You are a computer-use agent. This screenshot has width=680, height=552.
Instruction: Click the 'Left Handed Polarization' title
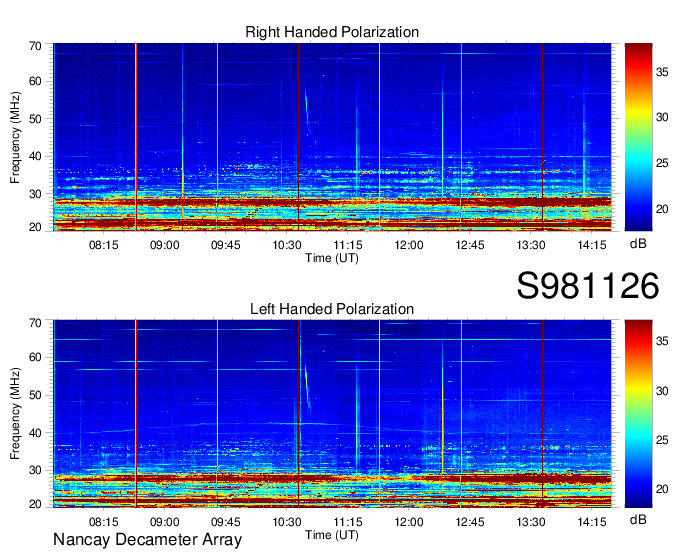pyautogui.click(x=332, y=309)
